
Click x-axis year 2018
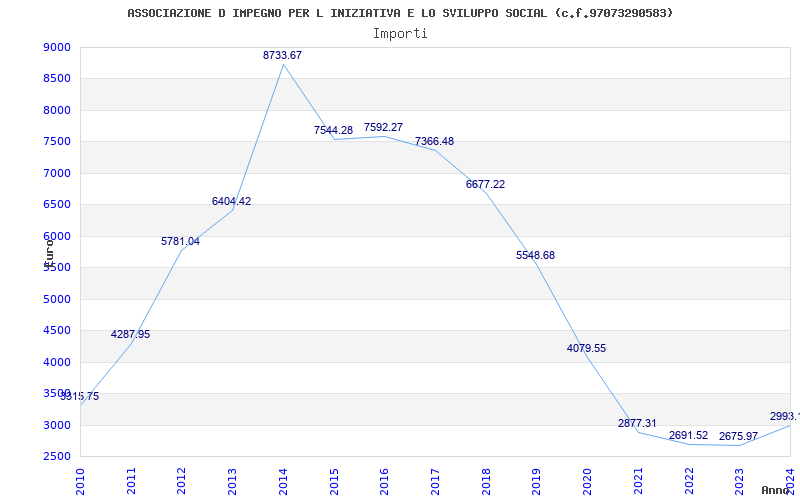pos(486,481)
